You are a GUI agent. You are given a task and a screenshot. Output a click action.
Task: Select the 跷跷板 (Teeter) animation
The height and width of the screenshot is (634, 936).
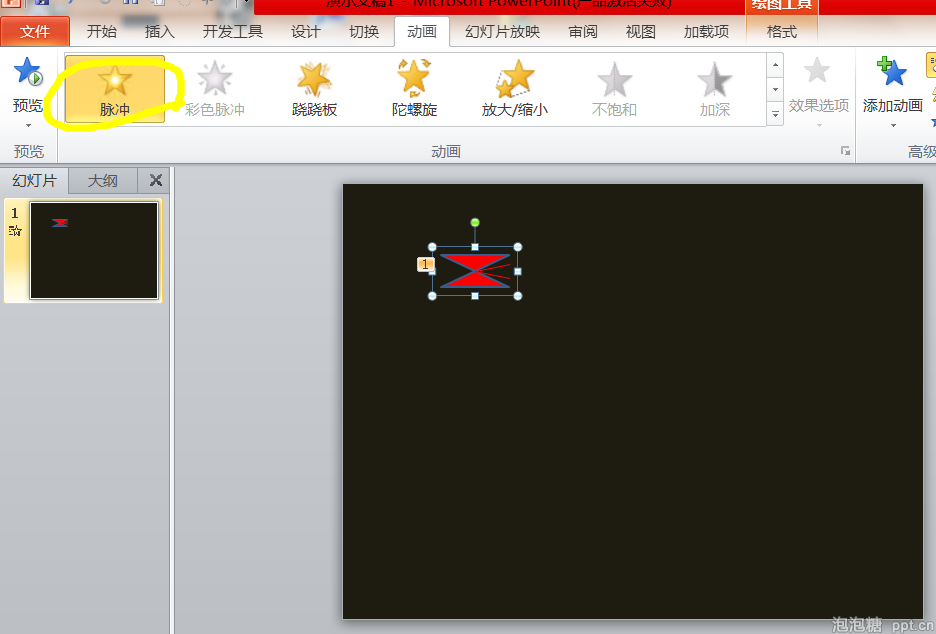click(x=314, y=89)
